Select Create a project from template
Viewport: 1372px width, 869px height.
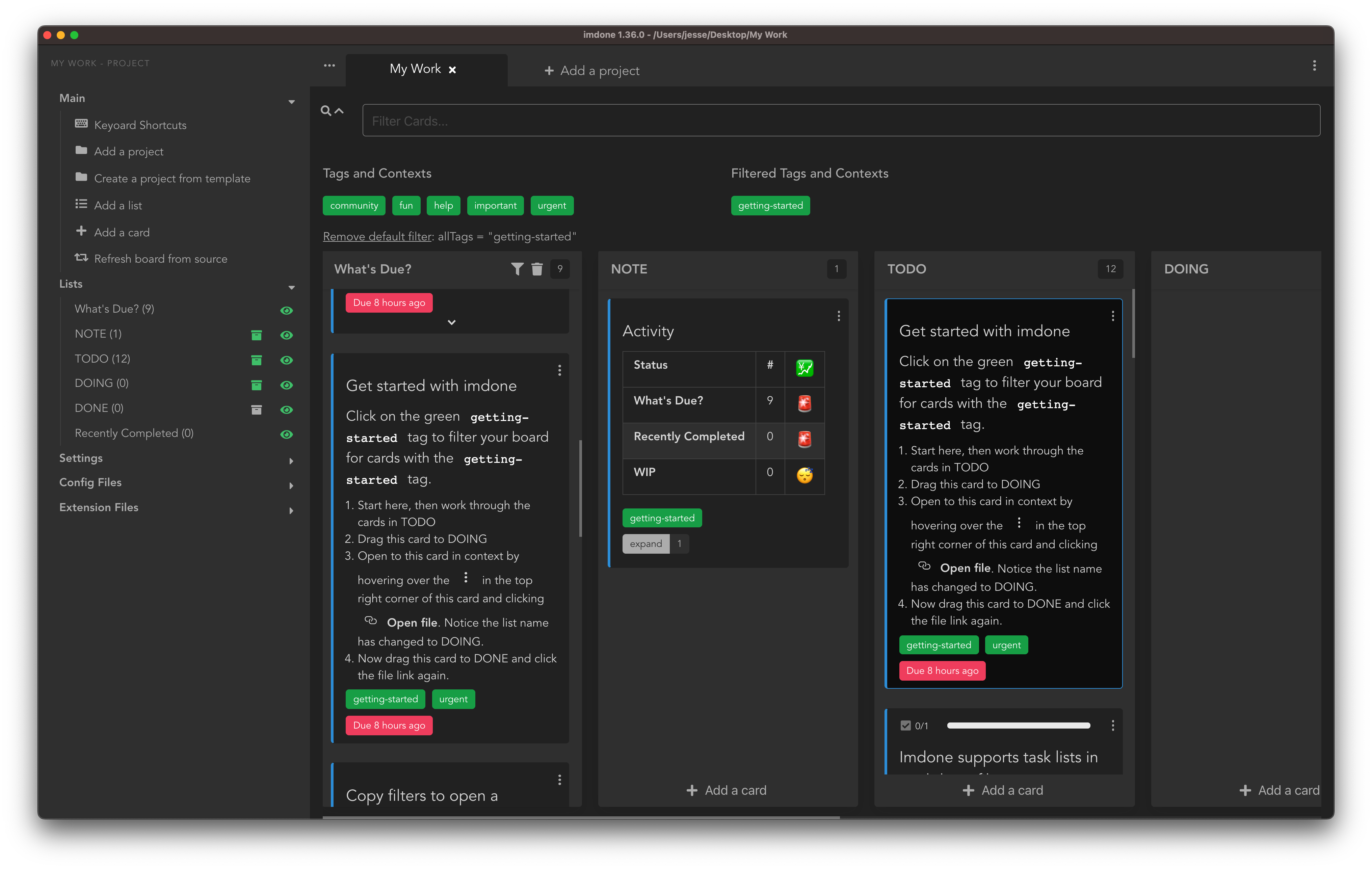tap(172, 178)
